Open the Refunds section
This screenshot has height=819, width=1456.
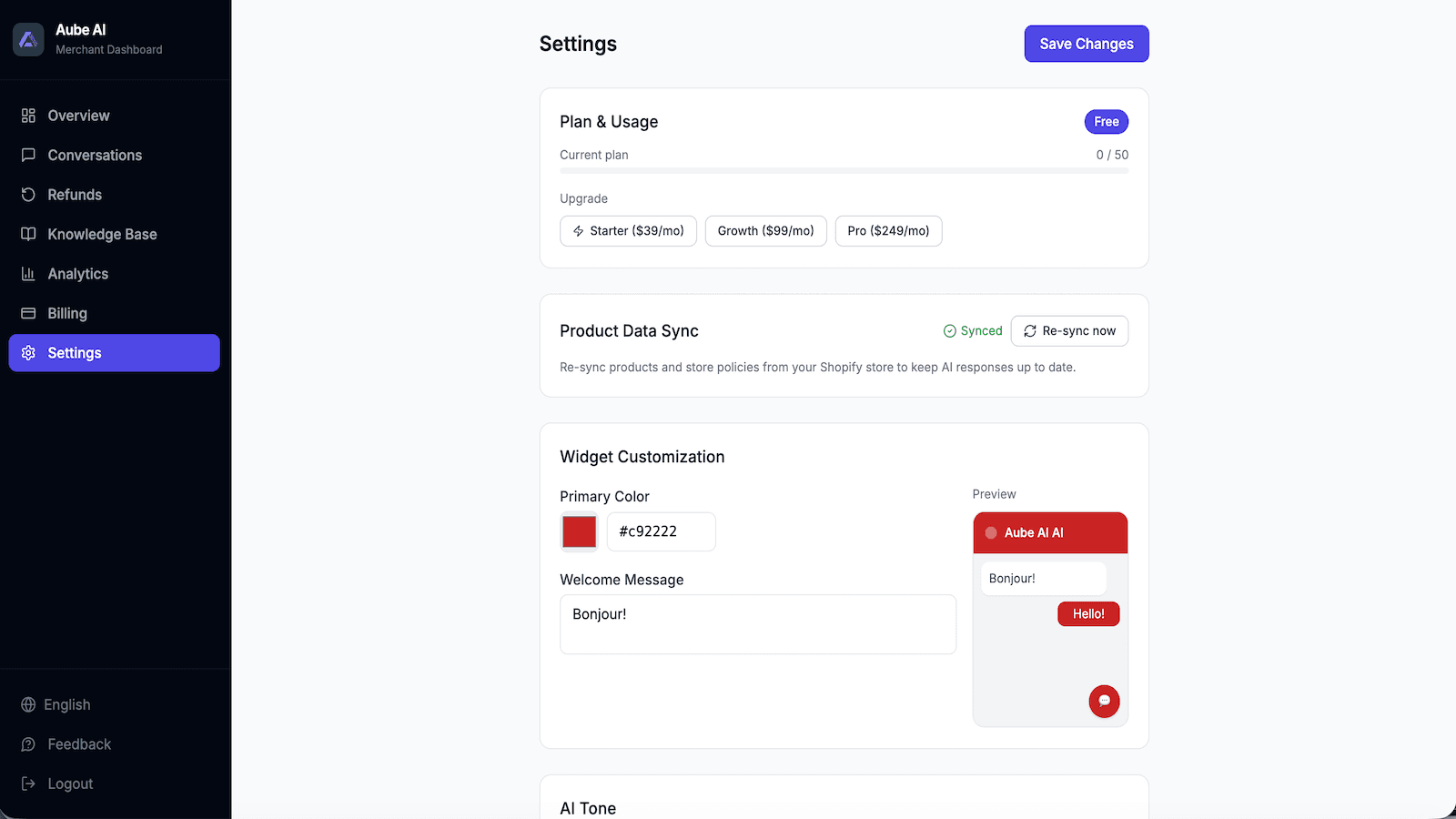[x=115, y=195]
